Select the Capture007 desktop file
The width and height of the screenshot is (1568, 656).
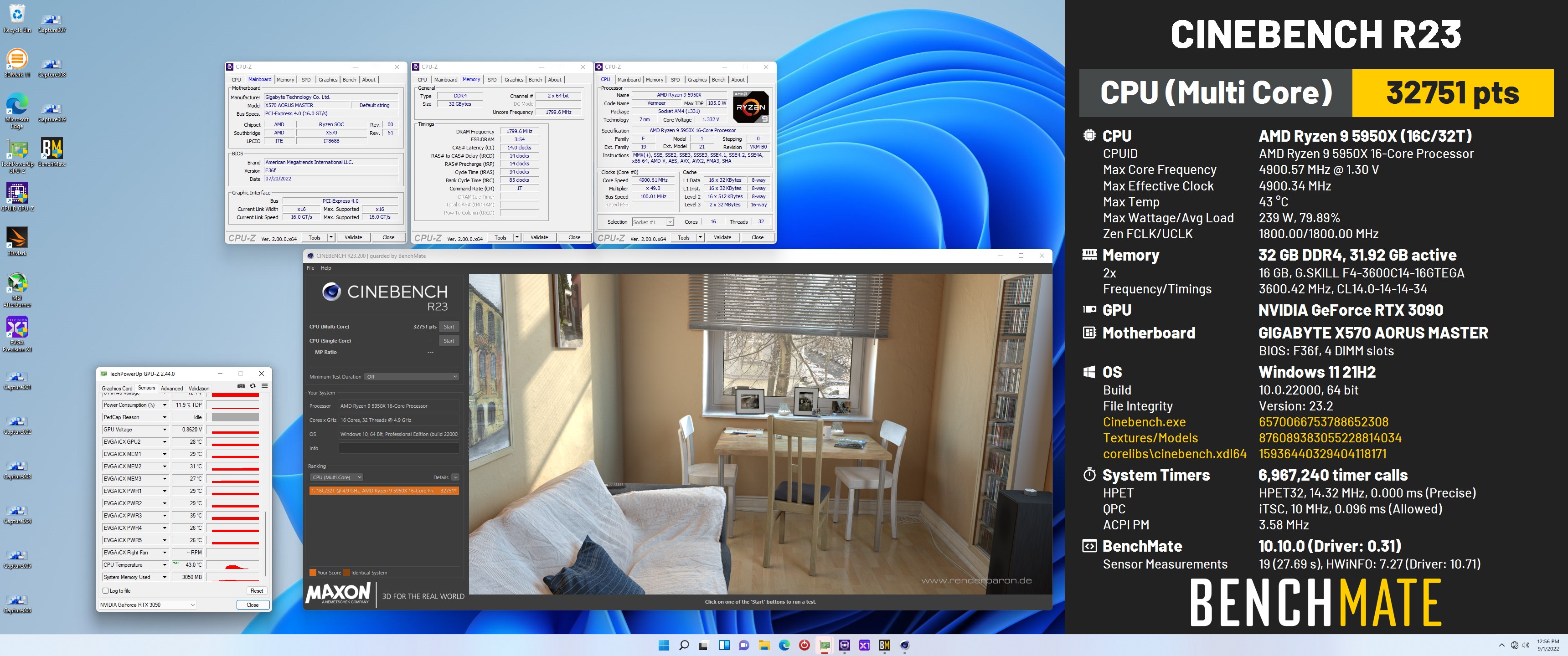click(x=52, y=23)
